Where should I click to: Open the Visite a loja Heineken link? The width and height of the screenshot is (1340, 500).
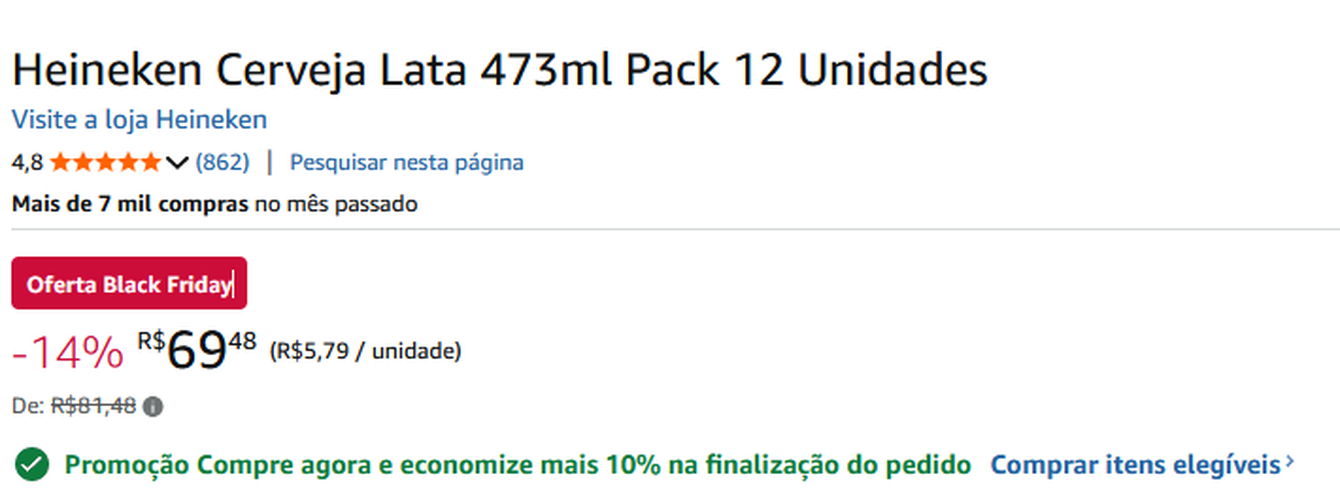139,120
